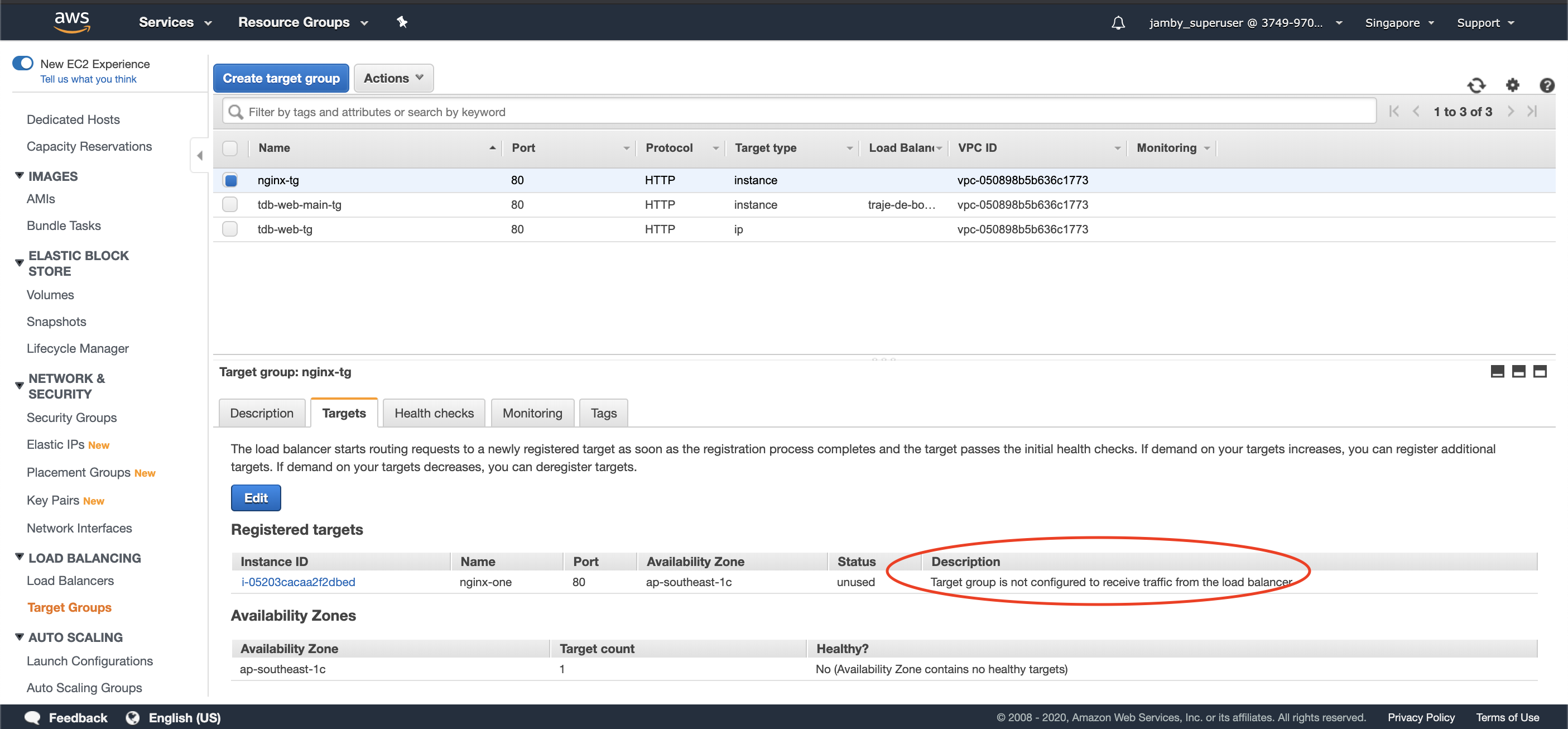Uncheck the nginx-tg row checkbox
This screenshot has width=1568, height=729.
coord(230,180)
